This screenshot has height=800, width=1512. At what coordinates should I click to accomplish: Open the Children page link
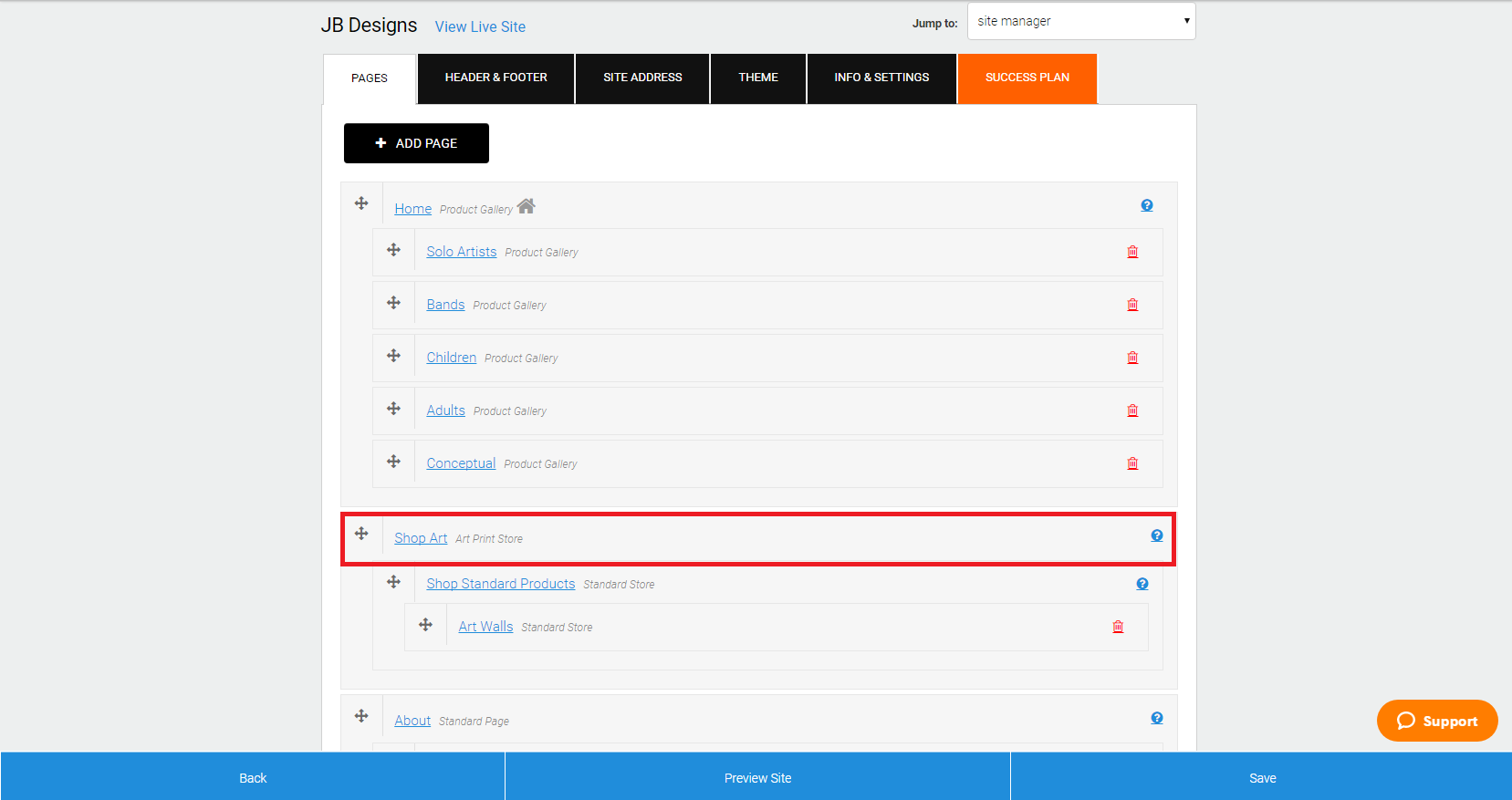point(452,358)
